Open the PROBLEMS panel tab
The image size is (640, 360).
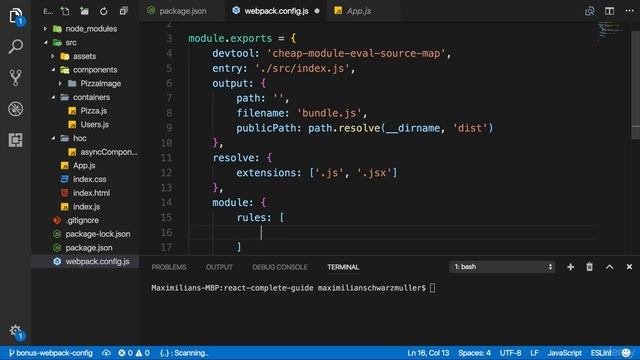(x=169, y=267)
